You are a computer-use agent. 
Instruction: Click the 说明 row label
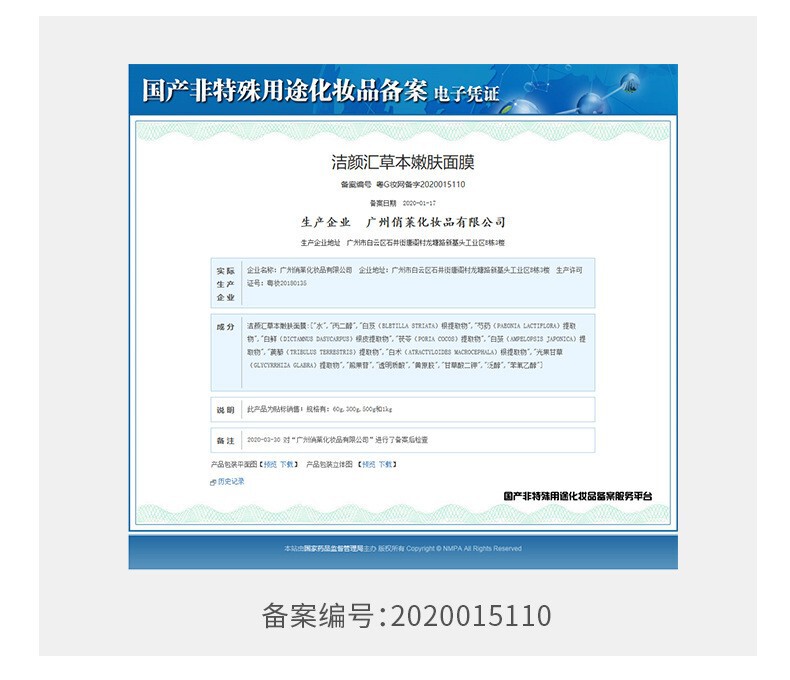pyautogui.click(x=226, y=410)
